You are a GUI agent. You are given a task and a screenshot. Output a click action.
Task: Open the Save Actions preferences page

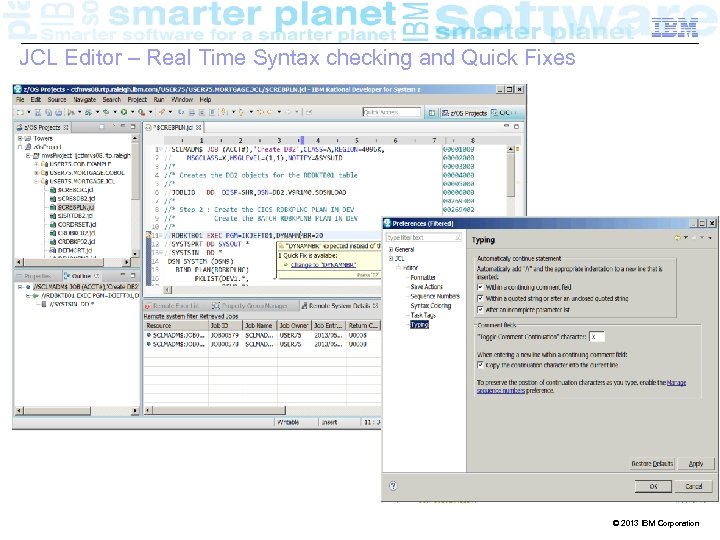click(426, 287)
